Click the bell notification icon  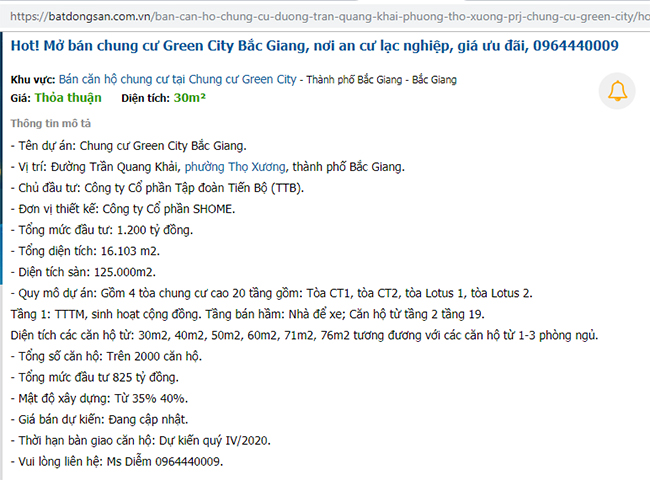click(616, 91)
